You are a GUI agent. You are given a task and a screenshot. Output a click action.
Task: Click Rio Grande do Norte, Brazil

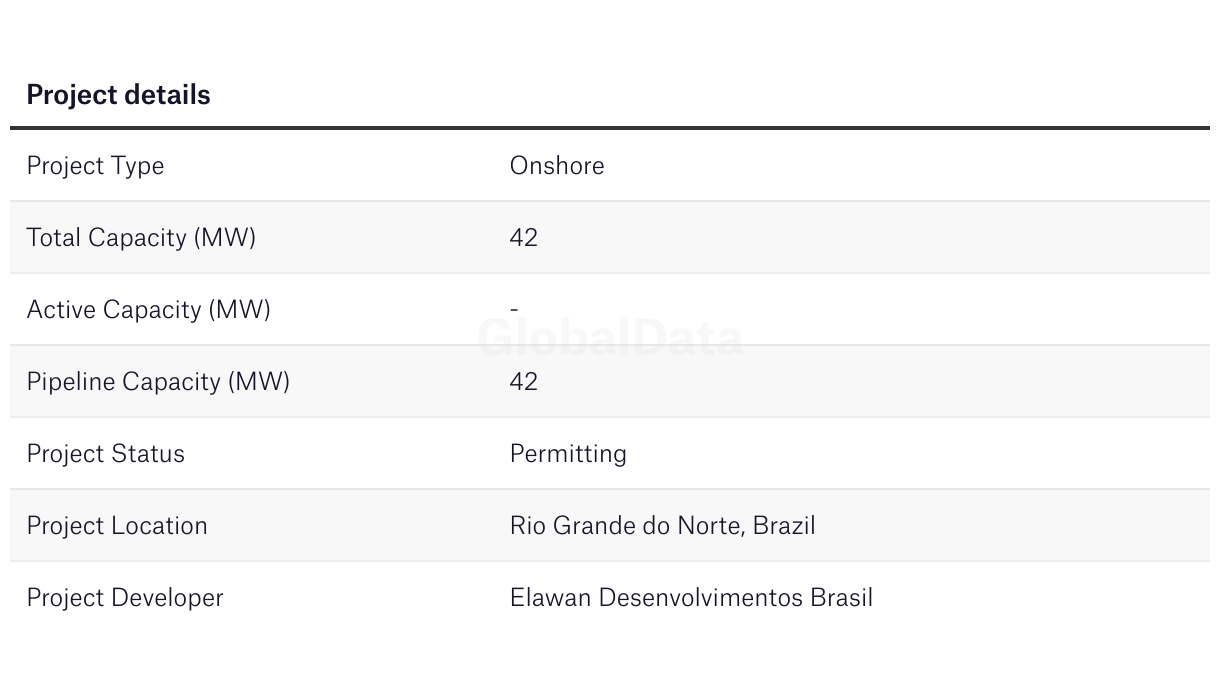coord(663,526)
